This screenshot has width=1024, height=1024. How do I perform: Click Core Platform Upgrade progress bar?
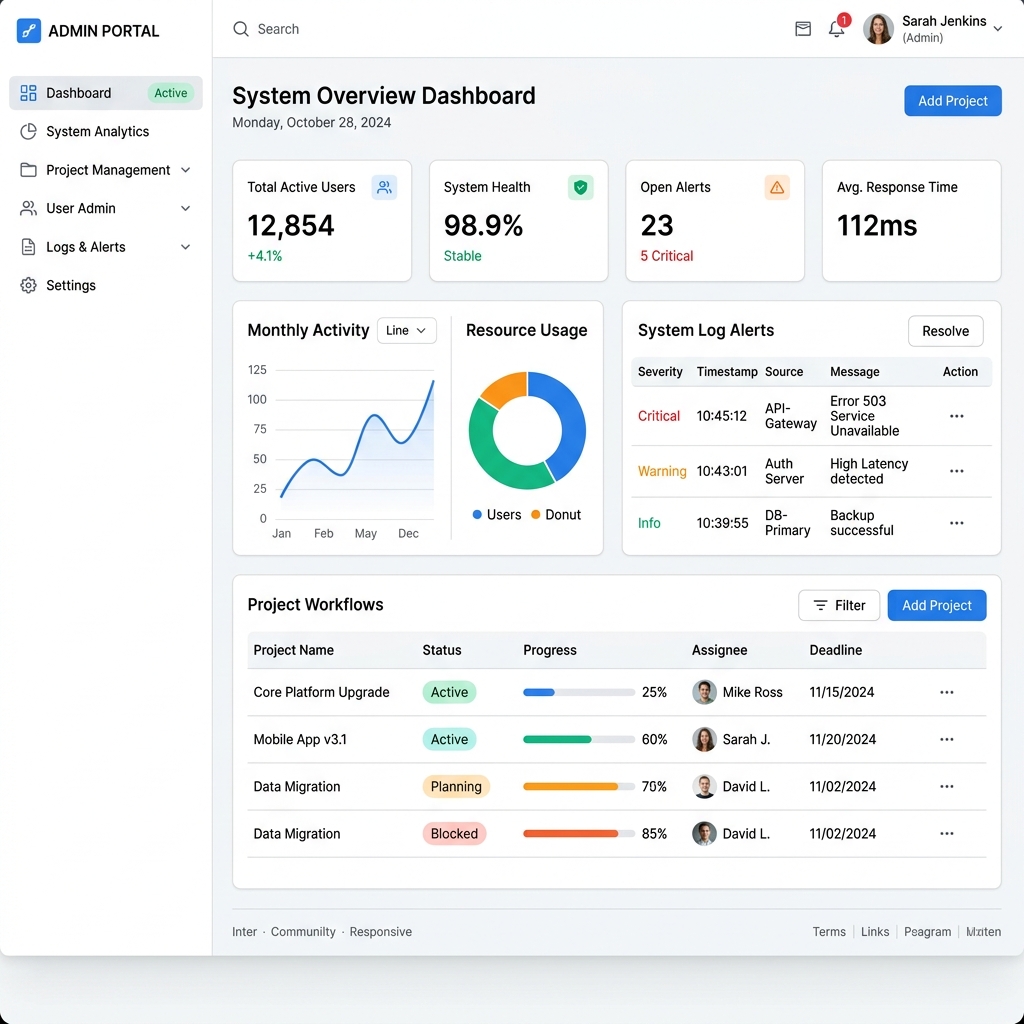pyautogui.click(x=579, y=692)
